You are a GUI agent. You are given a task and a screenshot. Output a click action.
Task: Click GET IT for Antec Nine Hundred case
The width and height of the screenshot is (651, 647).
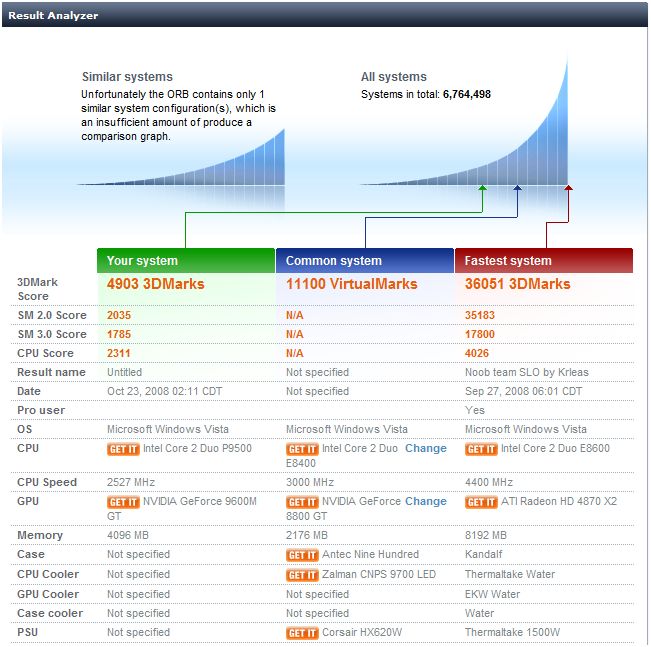pos(302,555)
